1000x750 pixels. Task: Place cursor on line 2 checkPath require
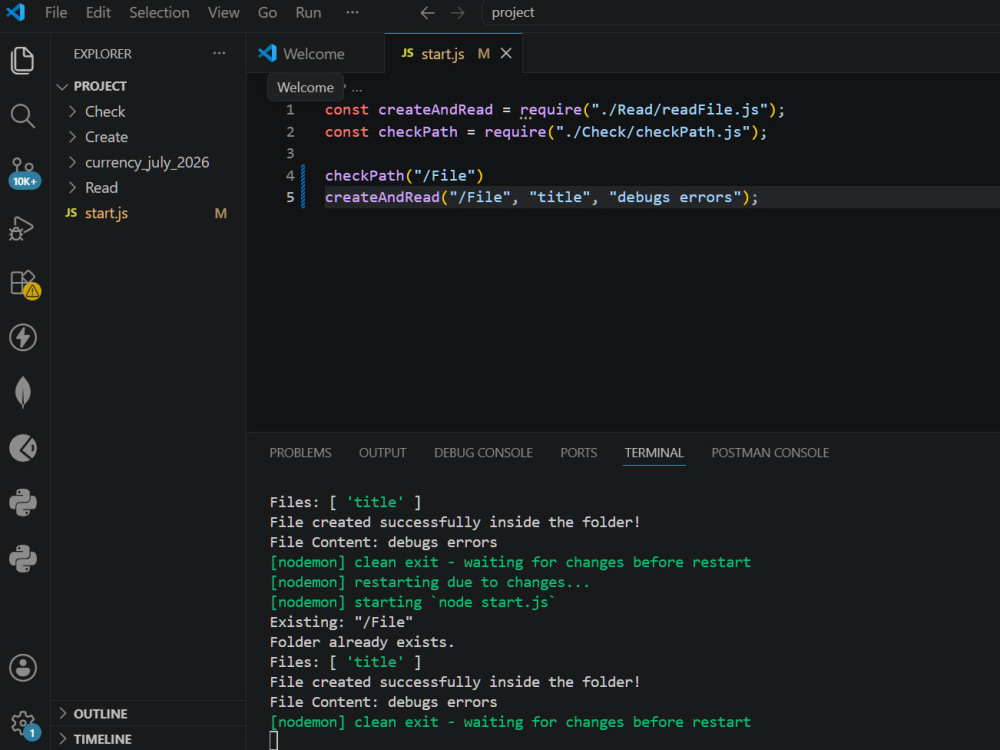(x=545, y=131)
